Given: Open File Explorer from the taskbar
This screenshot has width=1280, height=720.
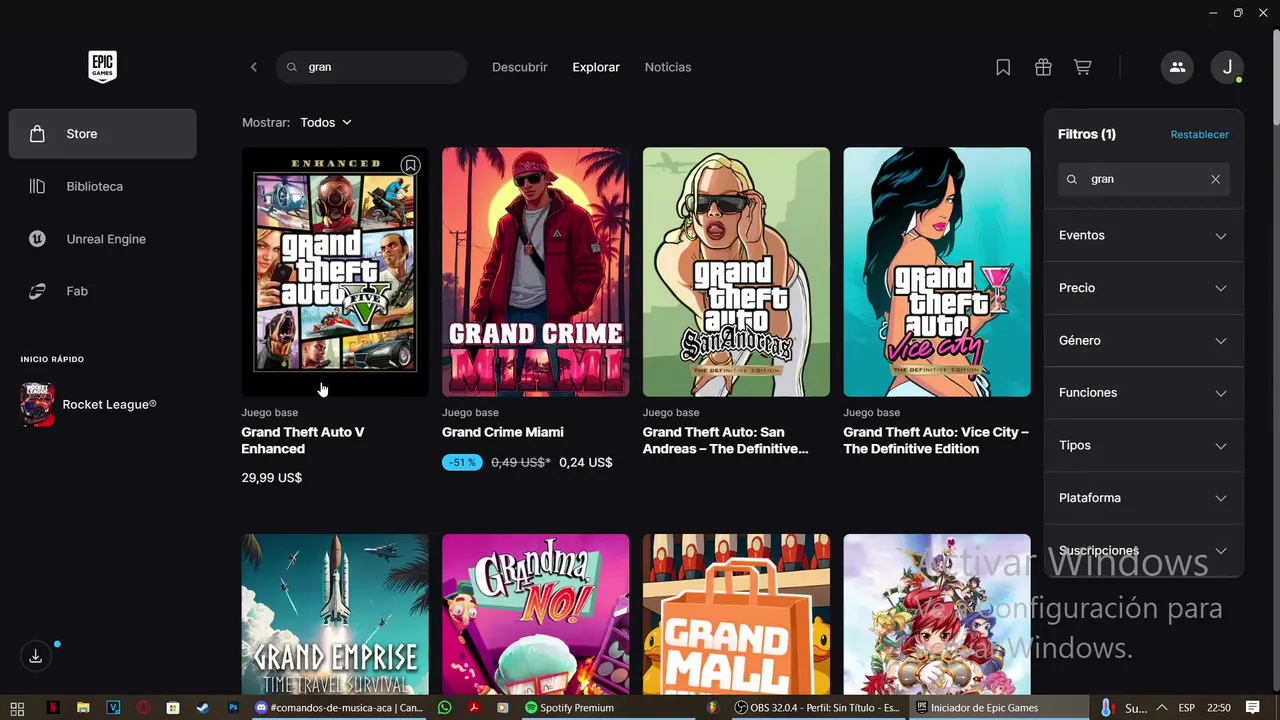Looking at the screenshot, I should [83, 708].
